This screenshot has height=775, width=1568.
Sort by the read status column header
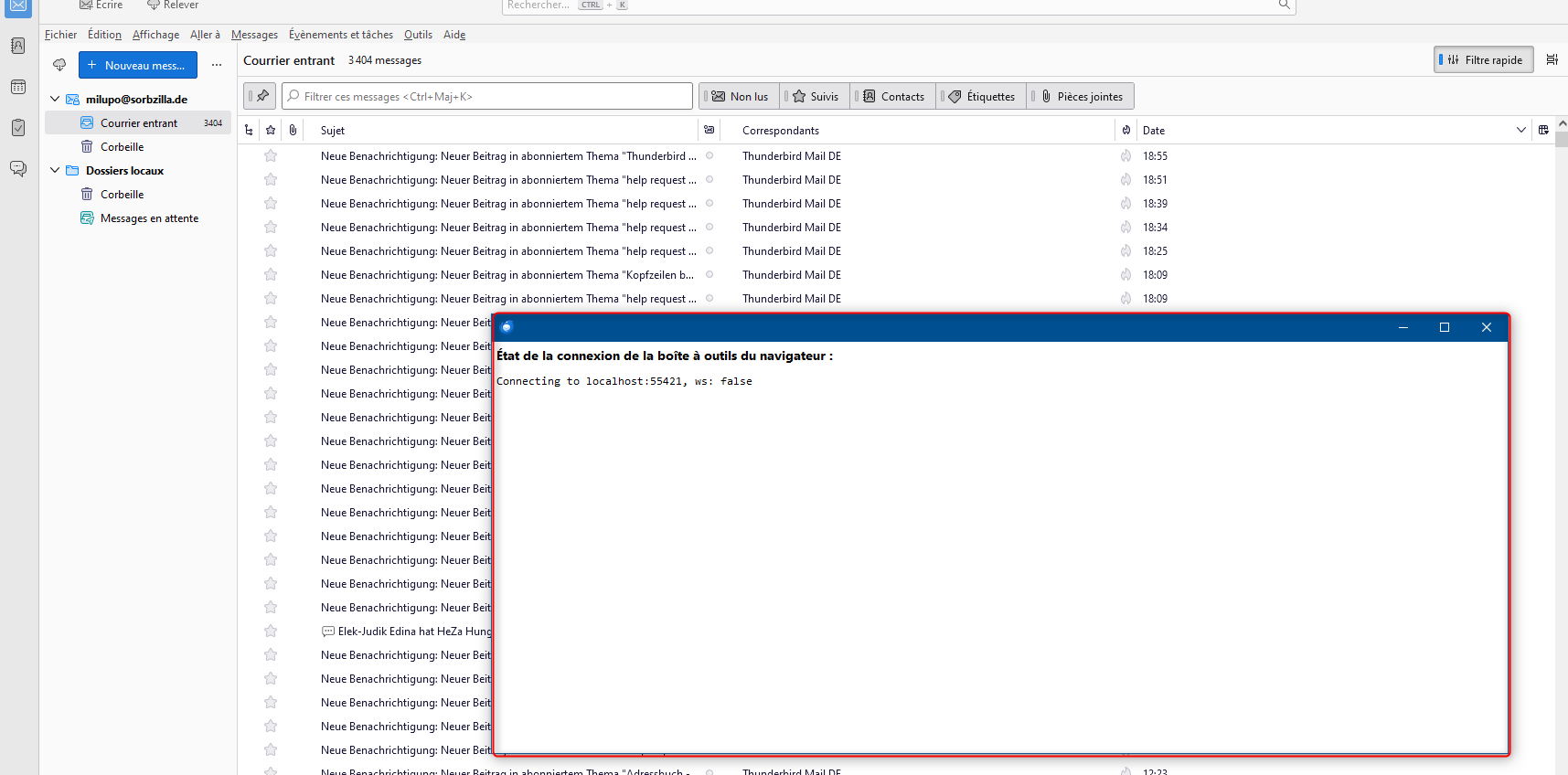709,130
